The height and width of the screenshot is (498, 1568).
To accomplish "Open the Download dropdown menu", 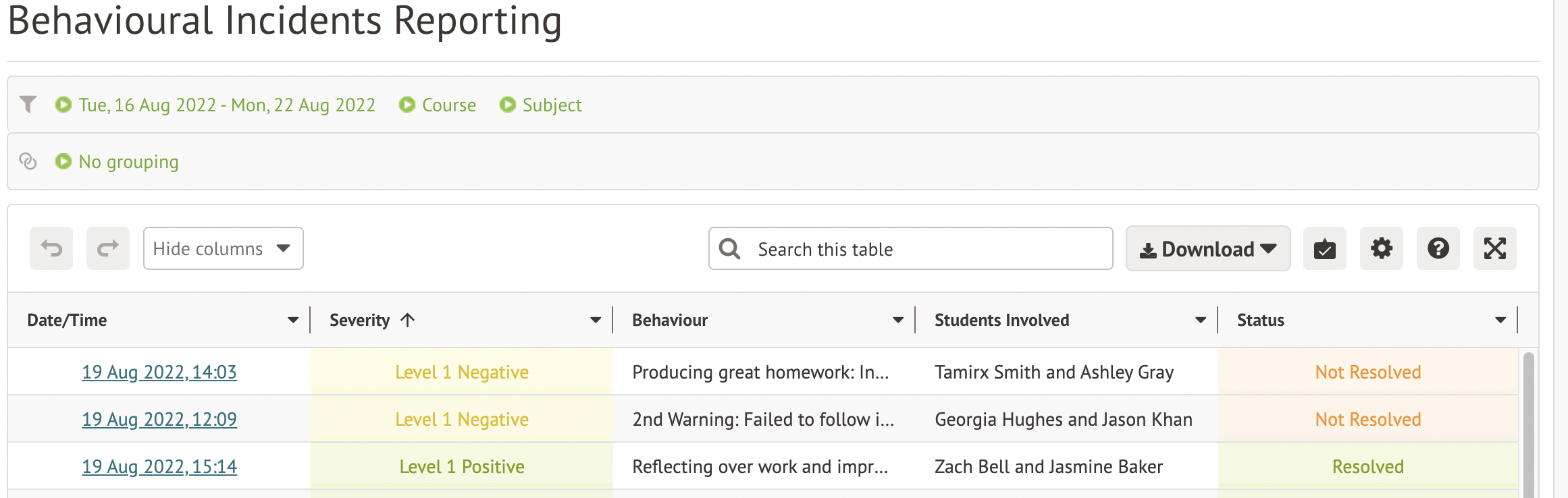I will click(x=1207, y=249).
